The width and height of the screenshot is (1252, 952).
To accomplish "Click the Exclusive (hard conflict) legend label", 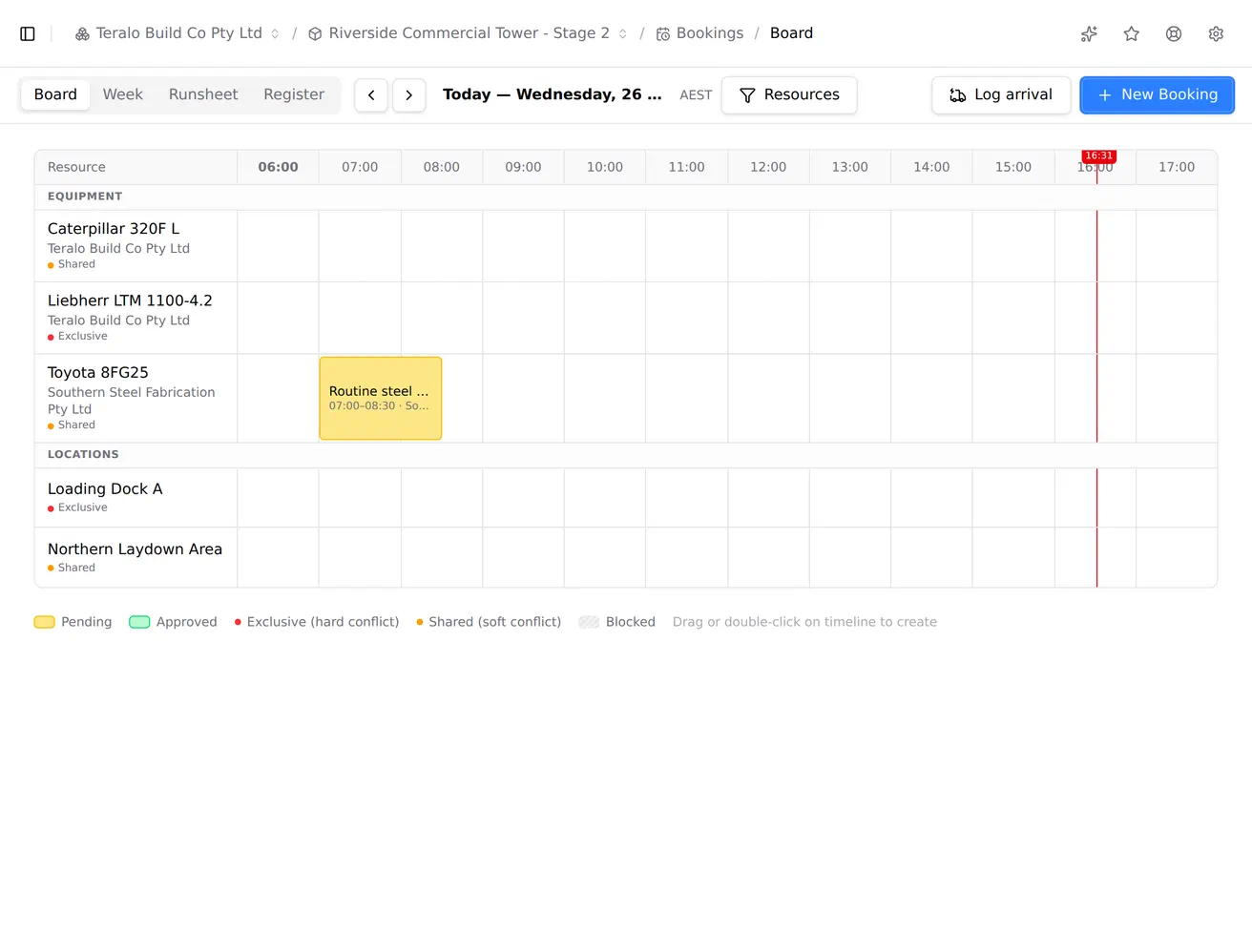I will point(323,622).
